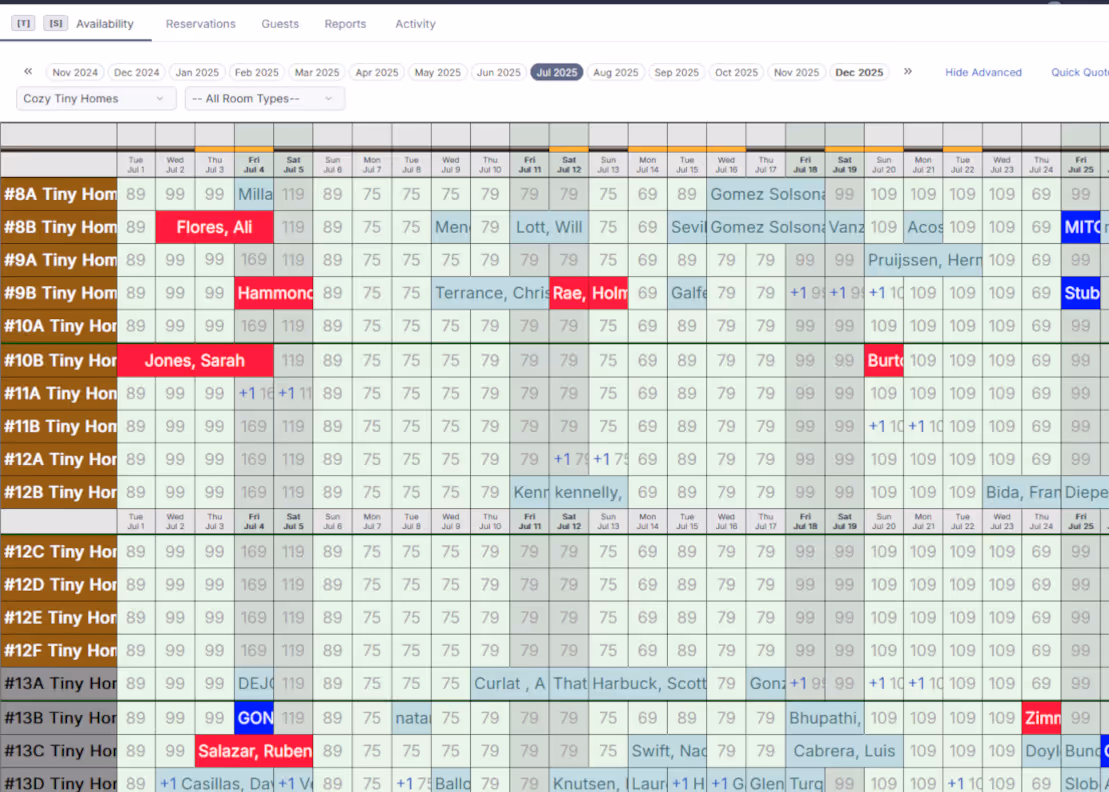Image resolution: width=1109 pixels, height=792 pixels.
Task: Open the Activity tab
Action: 415,23
